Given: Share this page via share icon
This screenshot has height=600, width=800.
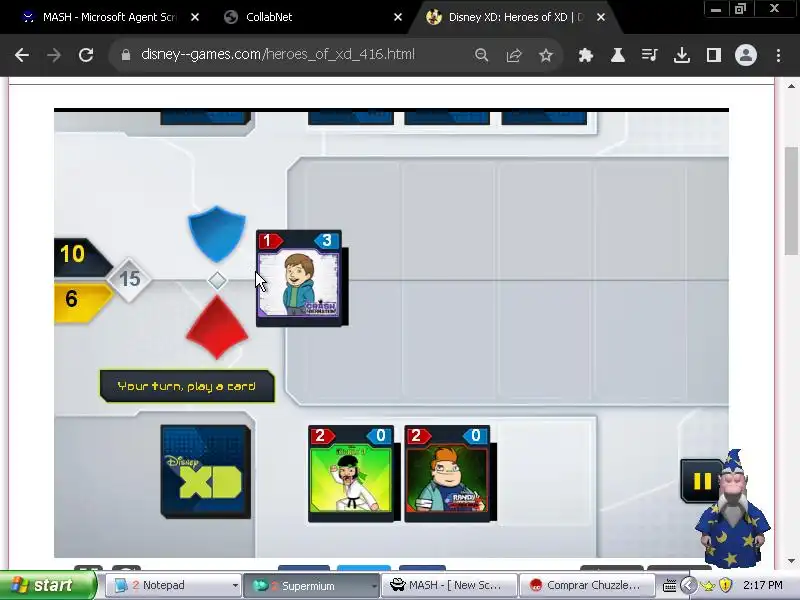Looking at the screenshot, I should tap(514, 55).
